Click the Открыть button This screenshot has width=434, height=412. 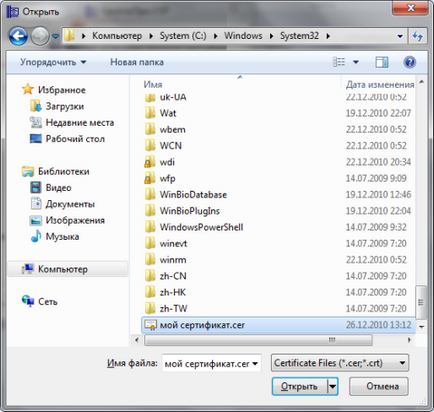tap(300, 386)
